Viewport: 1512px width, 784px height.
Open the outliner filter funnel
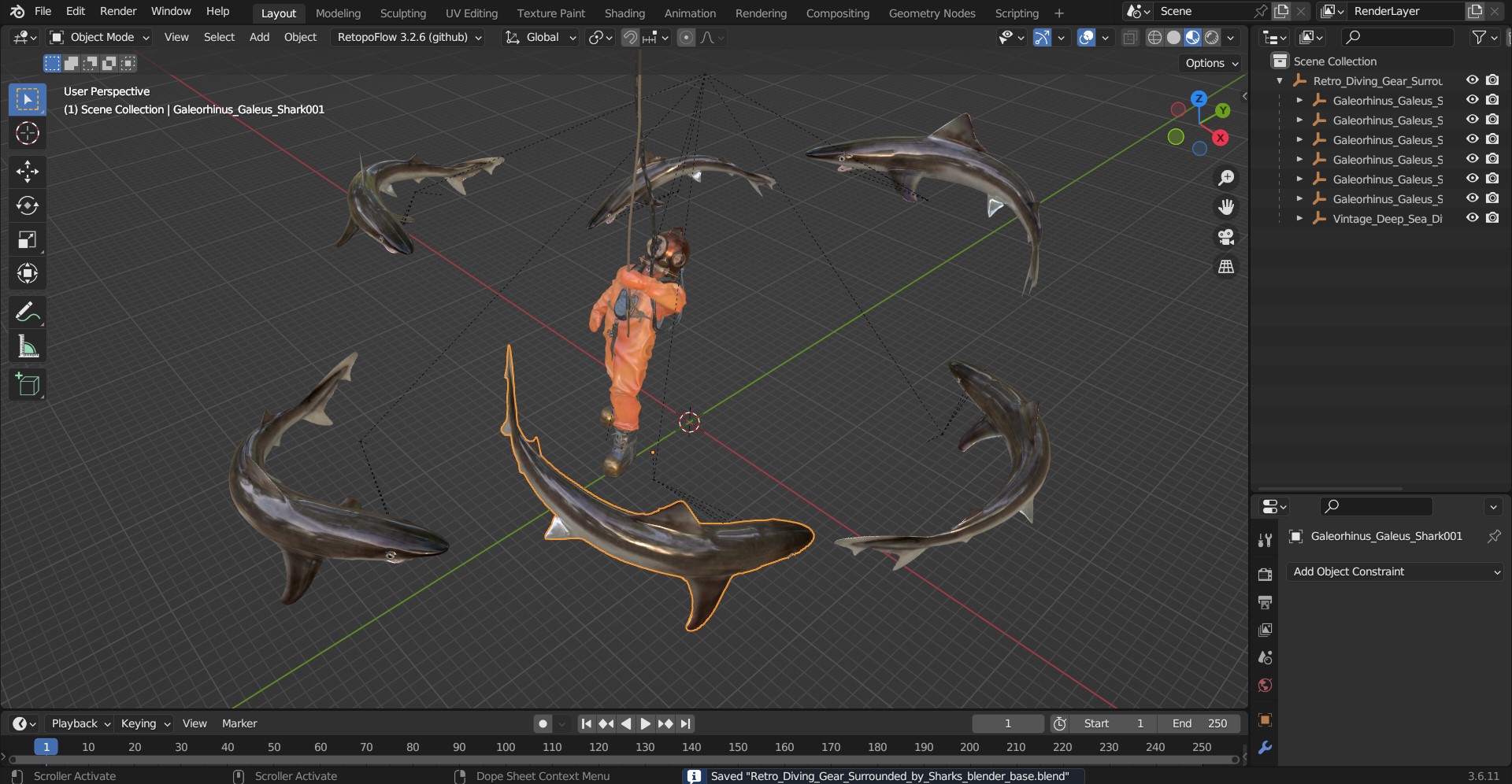pos(1479,37)
